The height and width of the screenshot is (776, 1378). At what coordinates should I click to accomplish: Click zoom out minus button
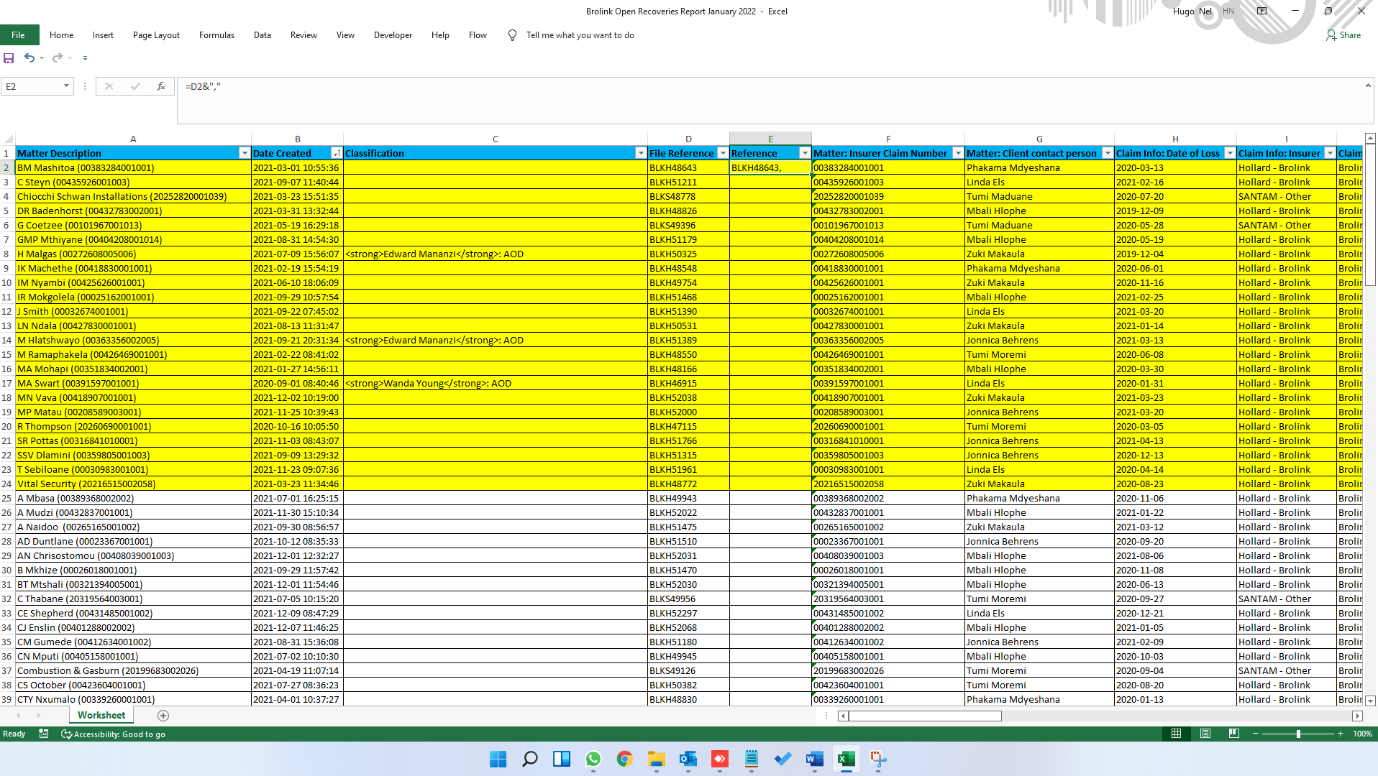(x=1256, y=734)
